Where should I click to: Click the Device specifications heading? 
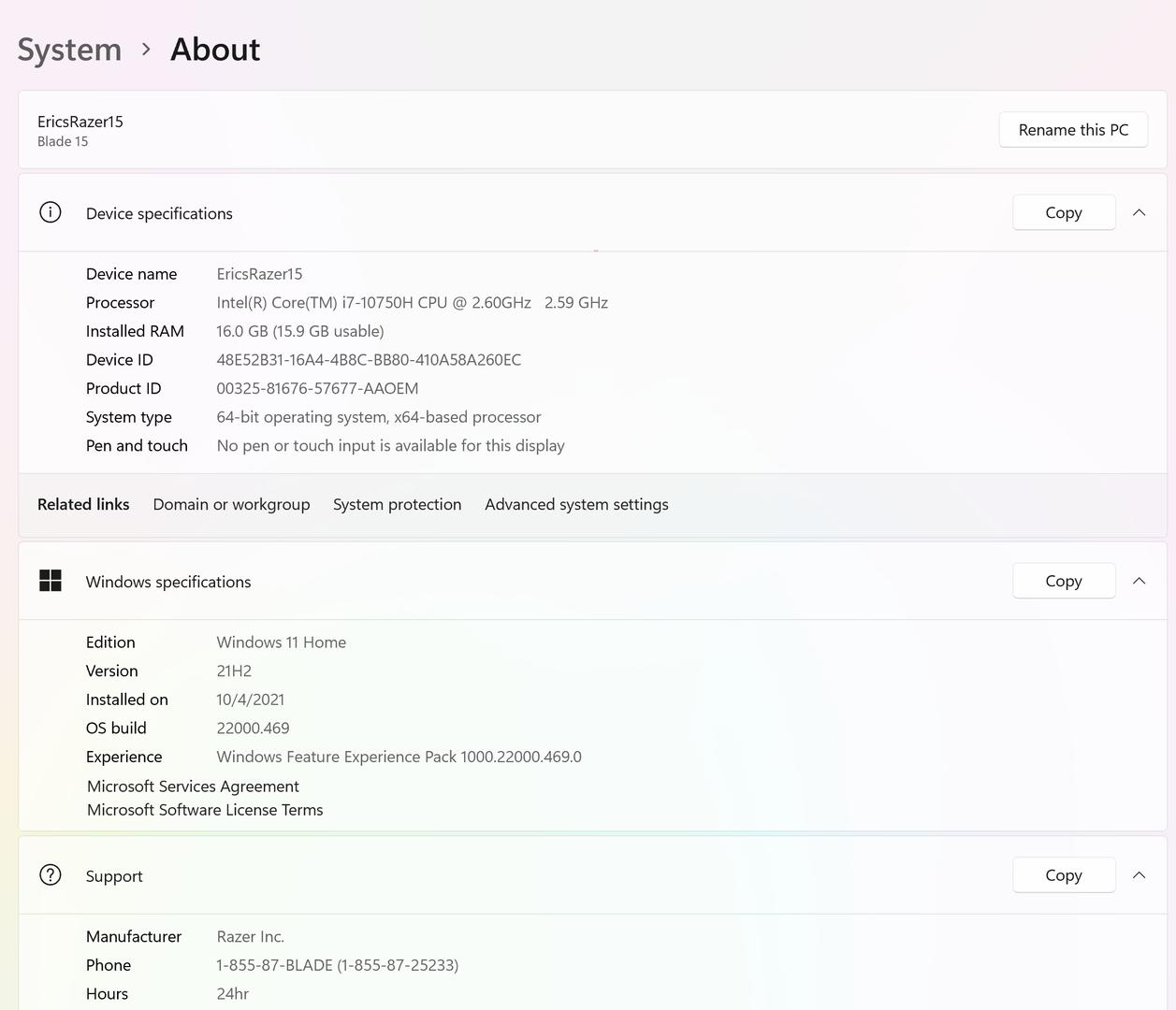[159, 213]
